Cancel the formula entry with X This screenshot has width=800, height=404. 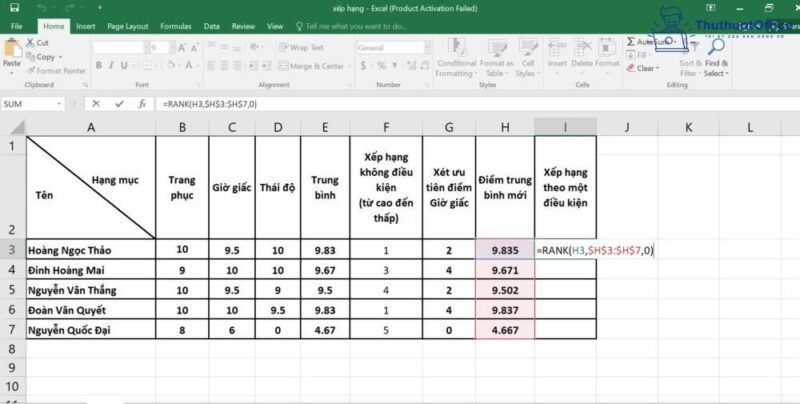(96, 104)
